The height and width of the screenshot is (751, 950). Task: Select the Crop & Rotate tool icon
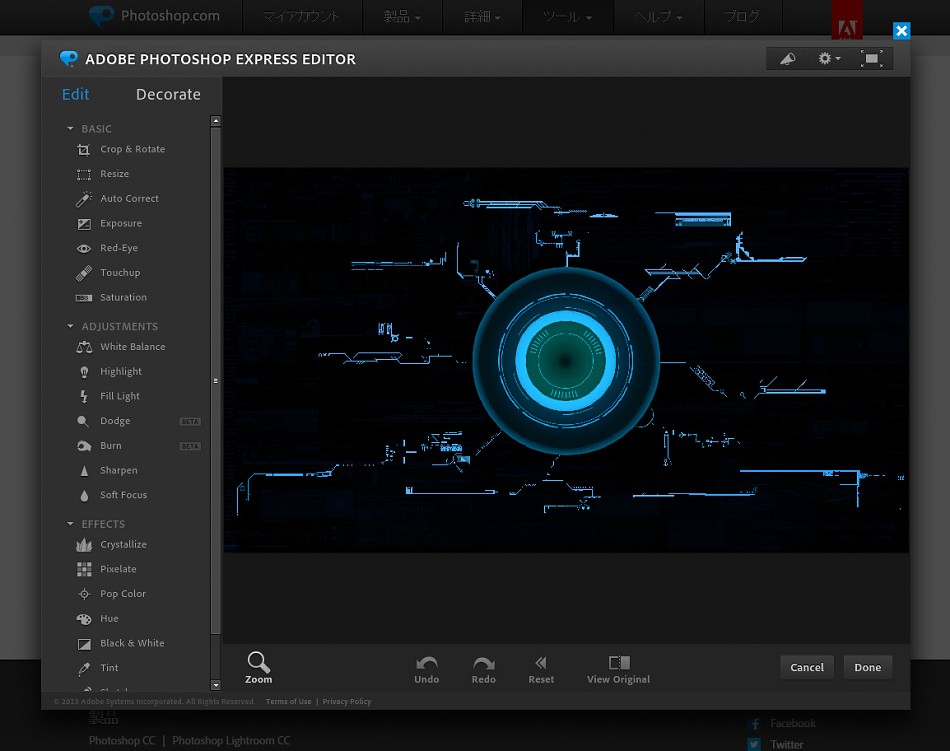point(84,150)
